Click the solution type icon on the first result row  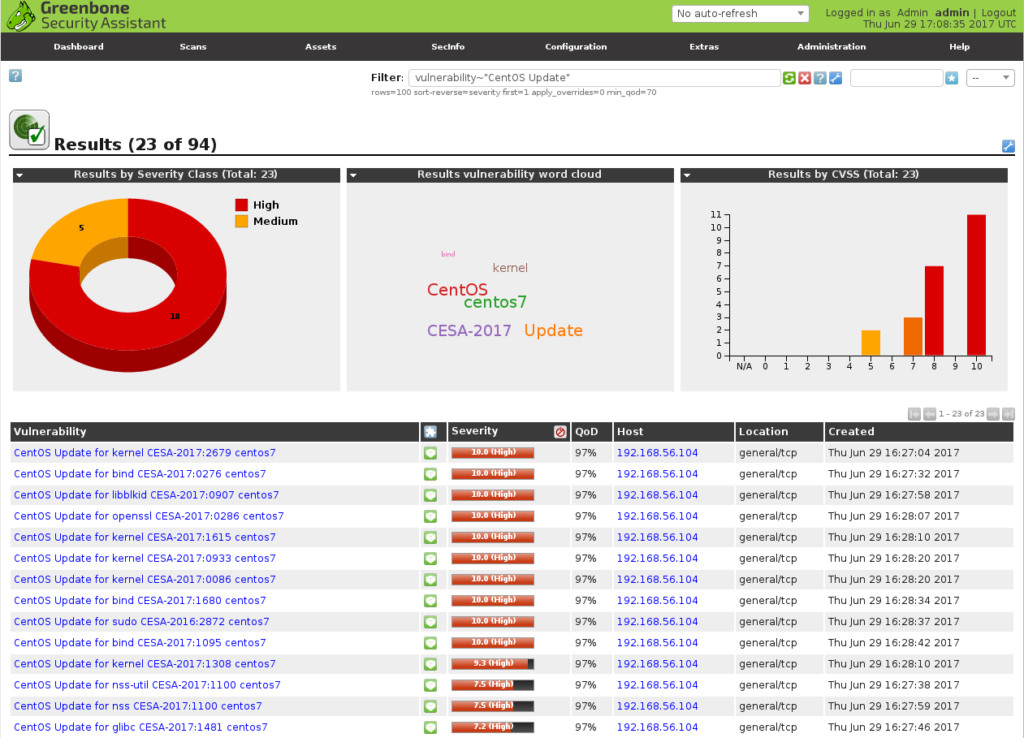pos(430,453)
